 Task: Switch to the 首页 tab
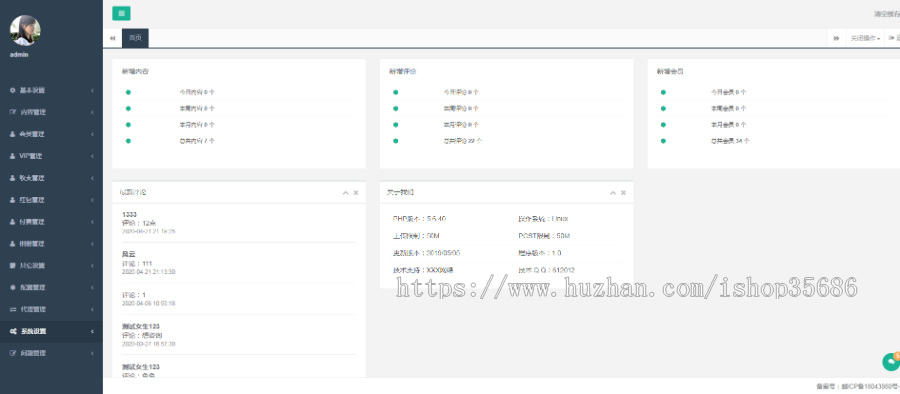pyautogui.click(x=135, y=38)
